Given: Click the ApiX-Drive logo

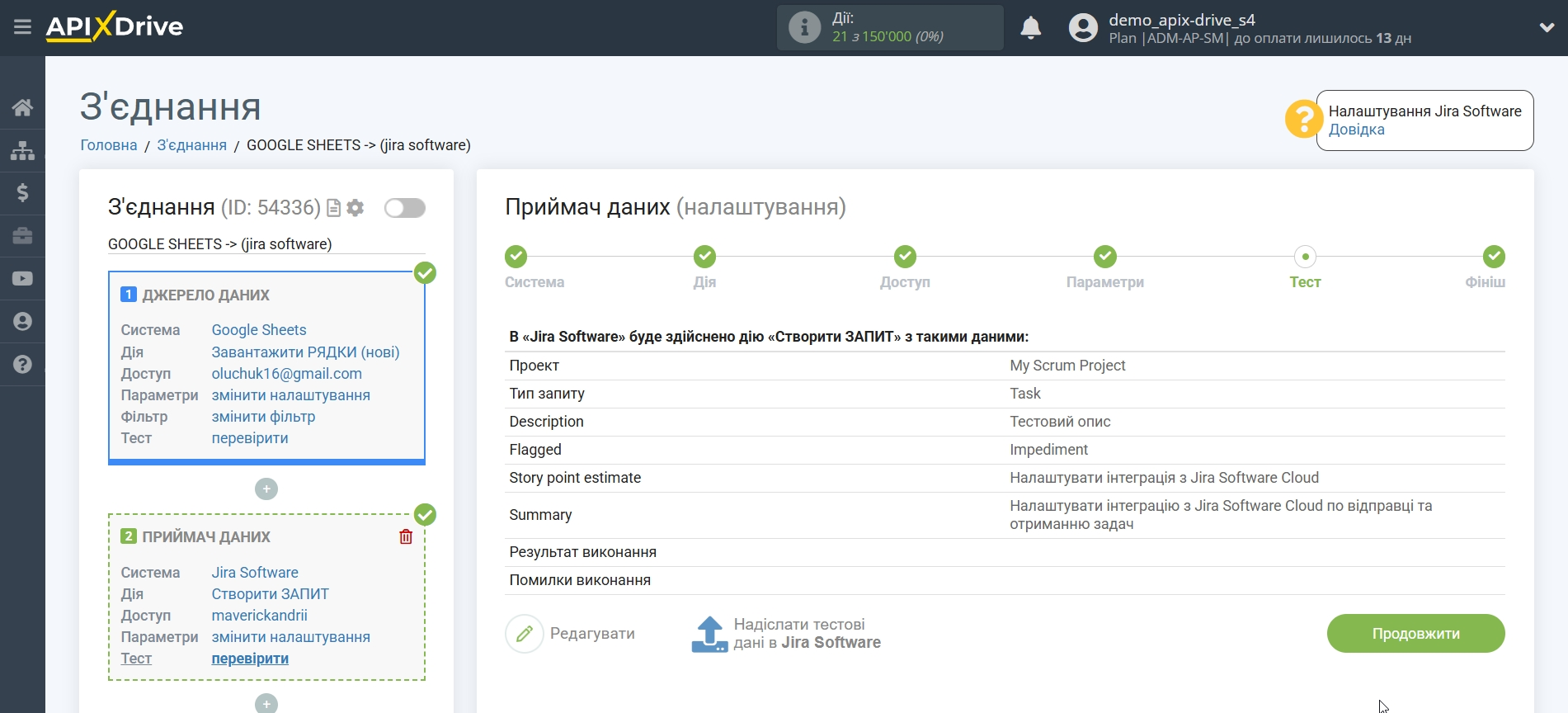Looking at the screenshot, I should tap(115, 26).
